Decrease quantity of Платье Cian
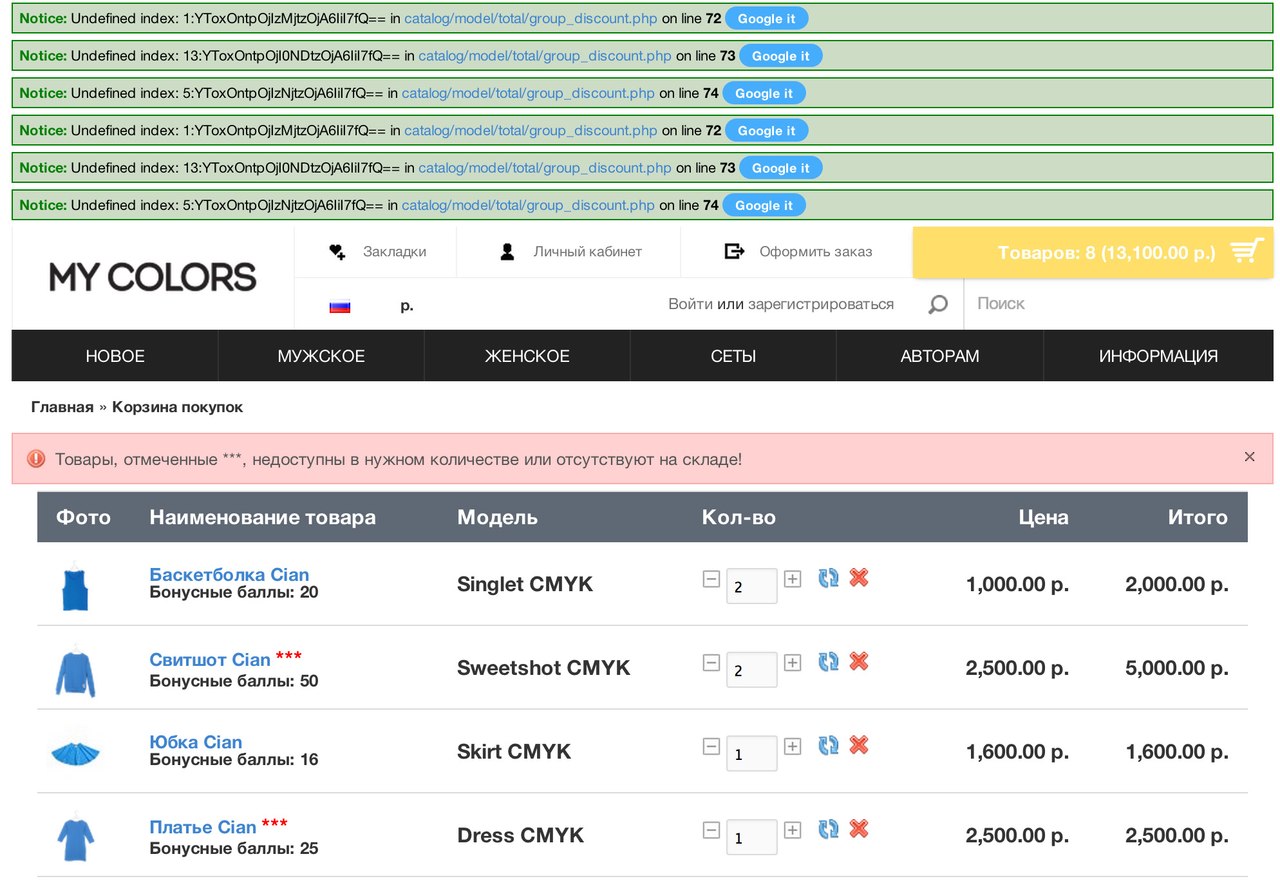This screenshot has width=1280, height=890. [x=711, y=830]
